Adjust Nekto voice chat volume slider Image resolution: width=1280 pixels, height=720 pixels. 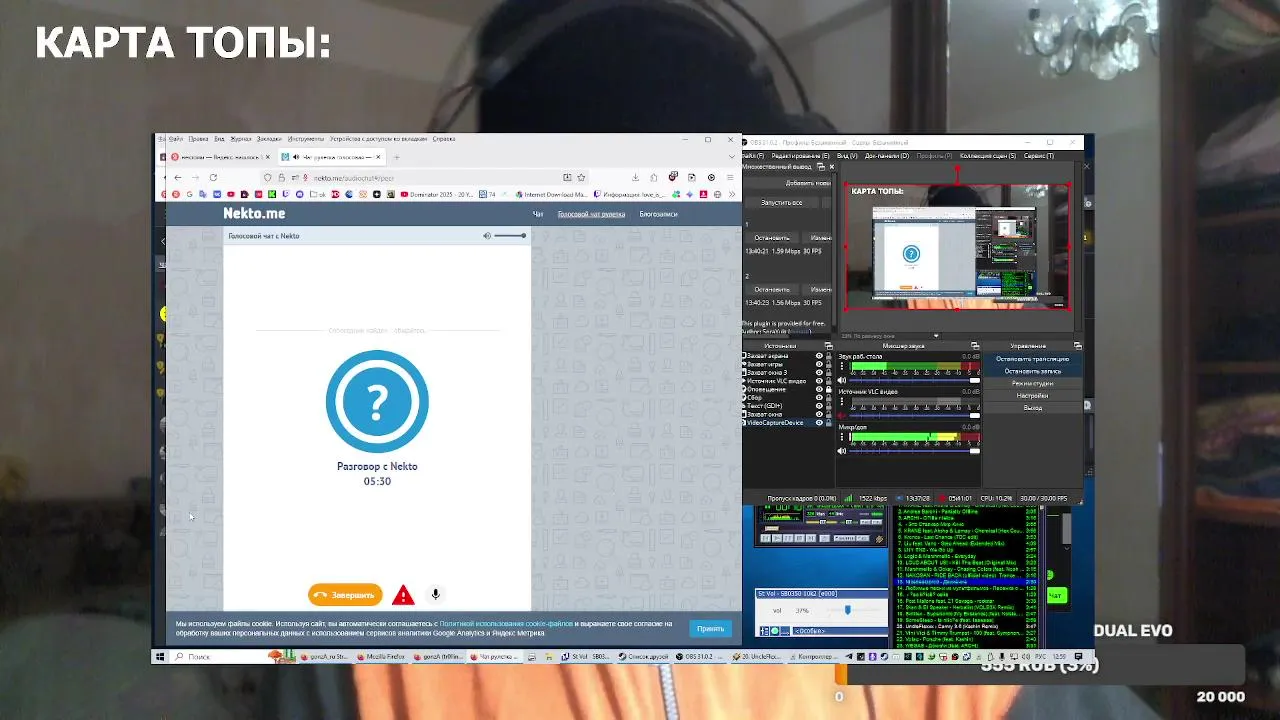point(509,236)
